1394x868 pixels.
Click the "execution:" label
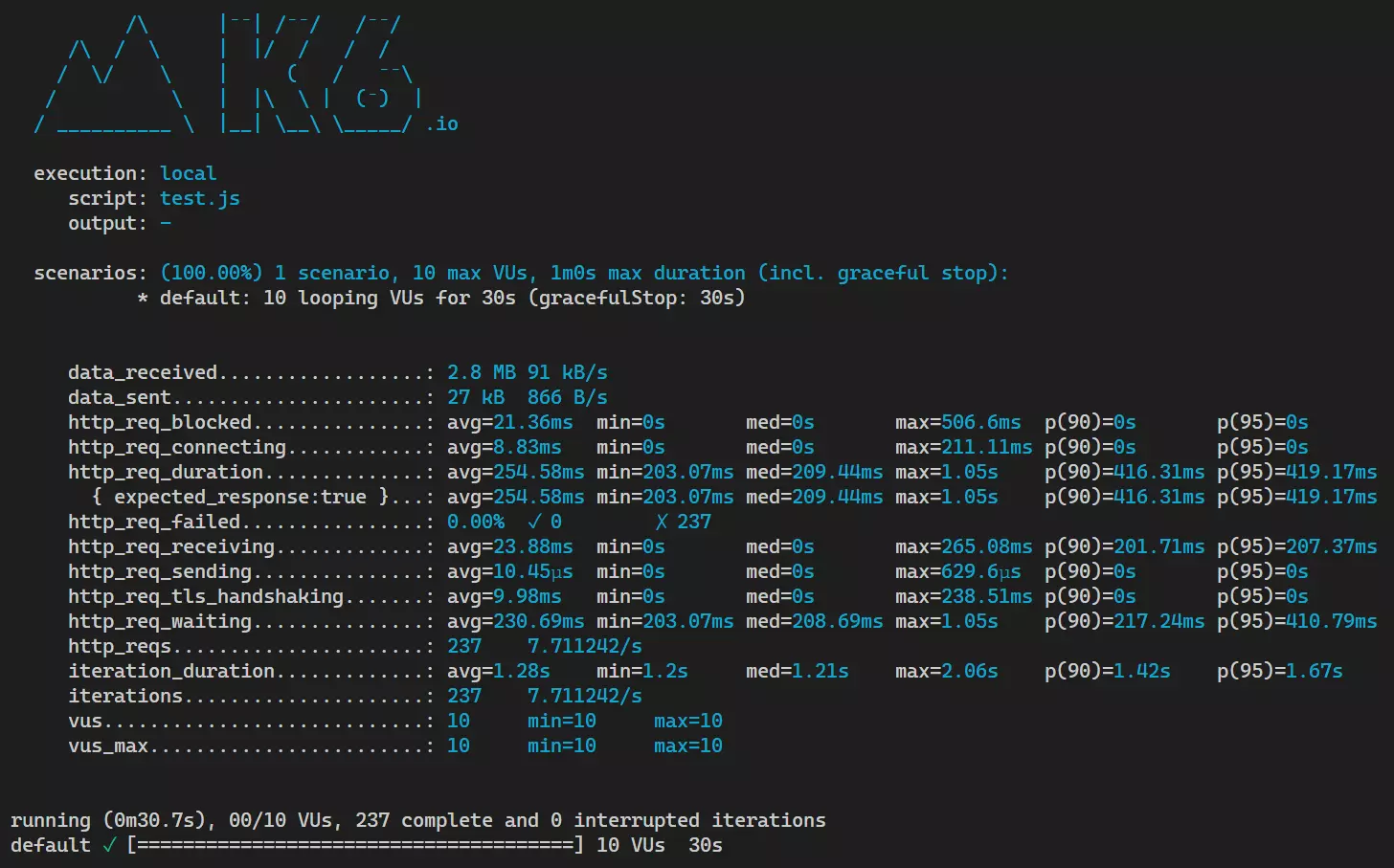point(91,173)
